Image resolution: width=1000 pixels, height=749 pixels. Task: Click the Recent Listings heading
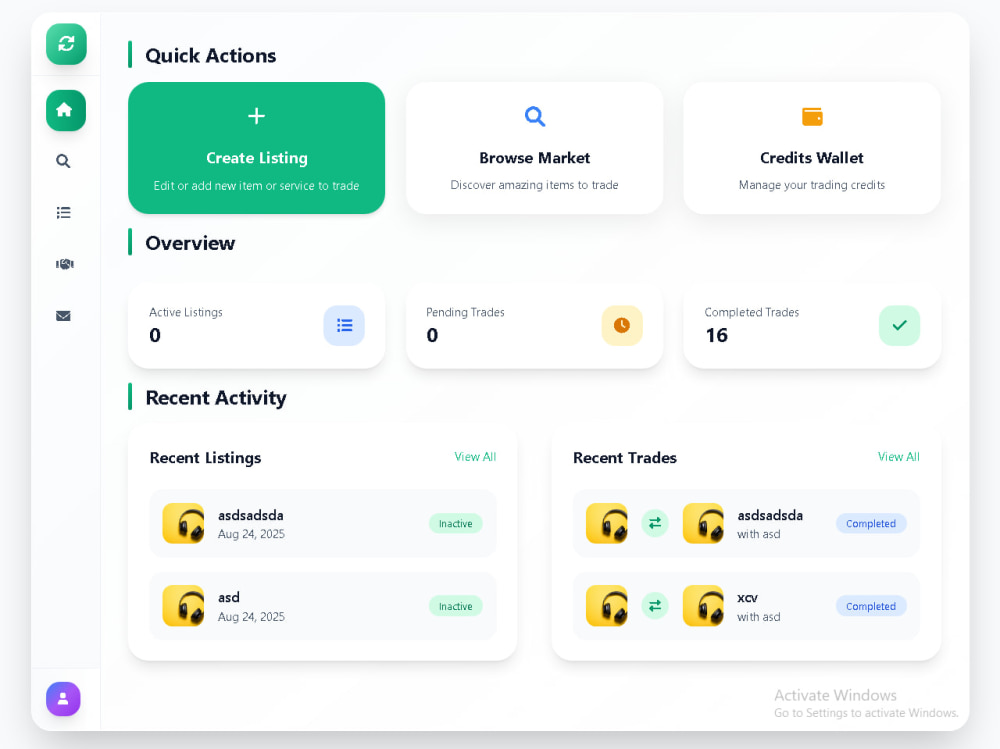coord(205,457)
